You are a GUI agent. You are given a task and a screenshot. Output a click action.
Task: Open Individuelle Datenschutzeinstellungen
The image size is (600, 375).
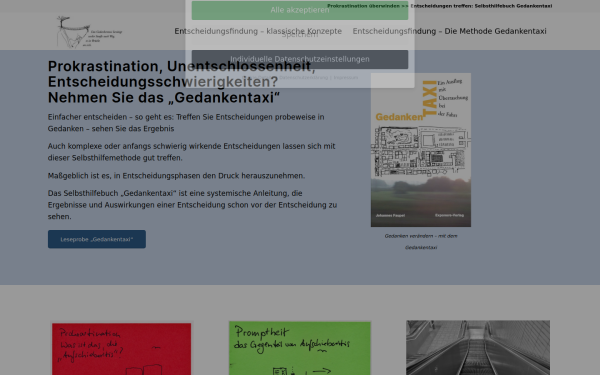300,59
